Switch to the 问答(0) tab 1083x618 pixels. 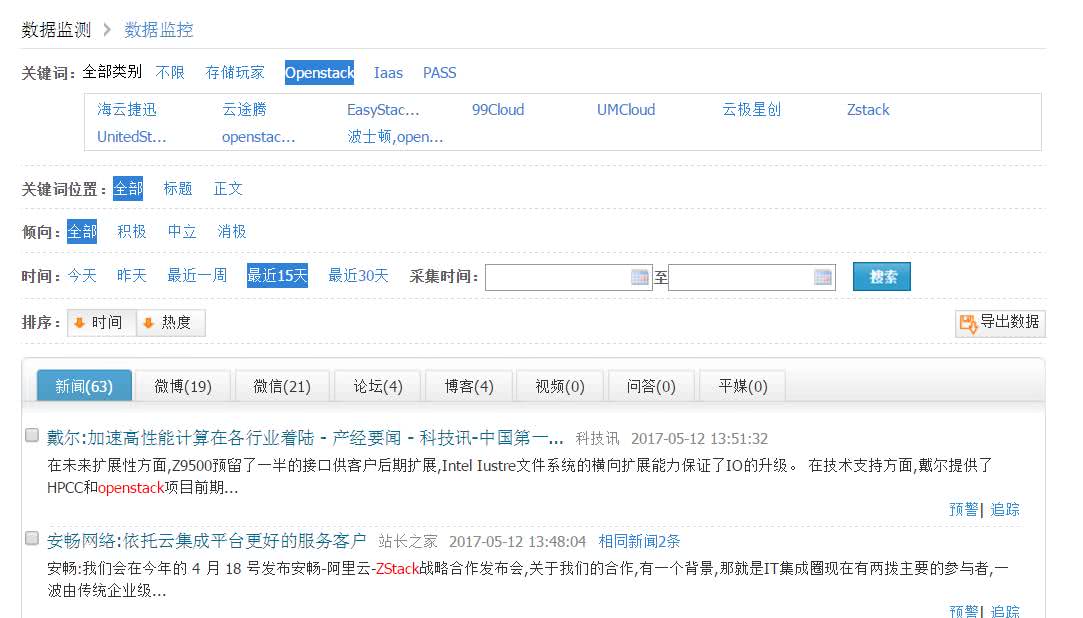pyautogui.click(x=651, y=386)
